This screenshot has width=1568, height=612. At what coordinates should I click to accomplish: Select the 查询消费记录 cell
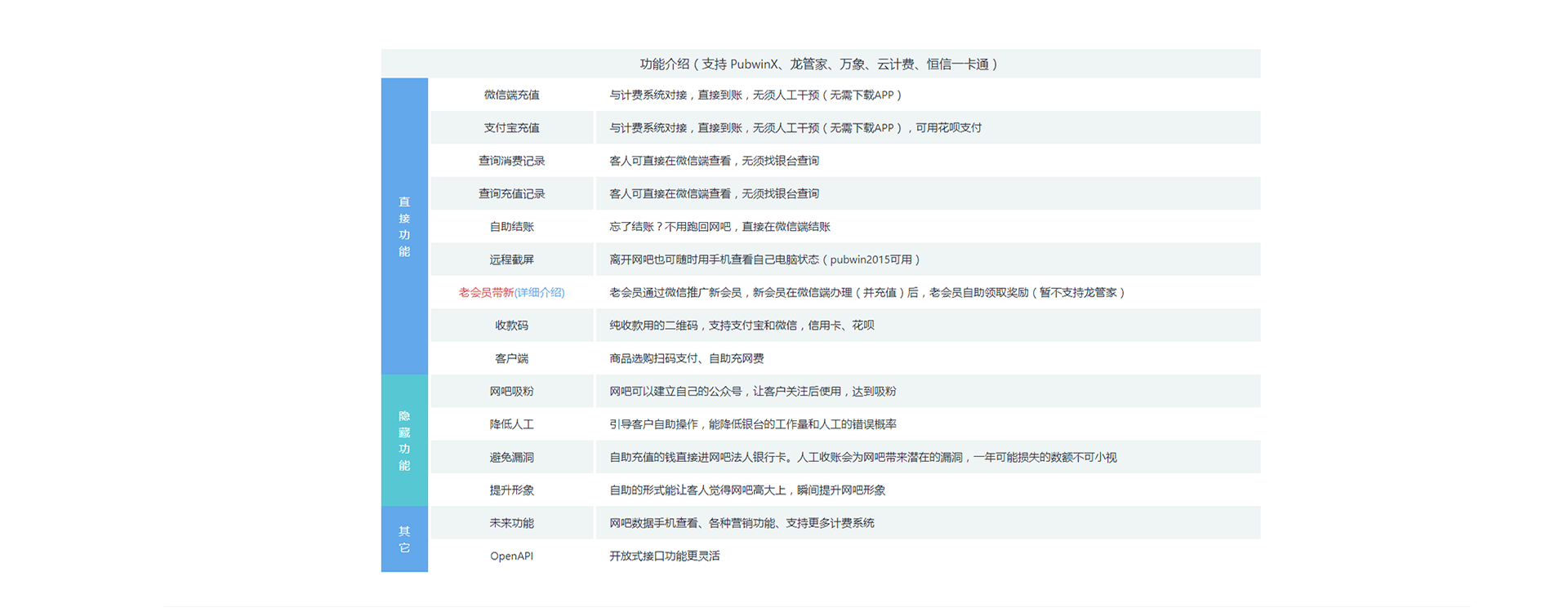click(512, 161)
